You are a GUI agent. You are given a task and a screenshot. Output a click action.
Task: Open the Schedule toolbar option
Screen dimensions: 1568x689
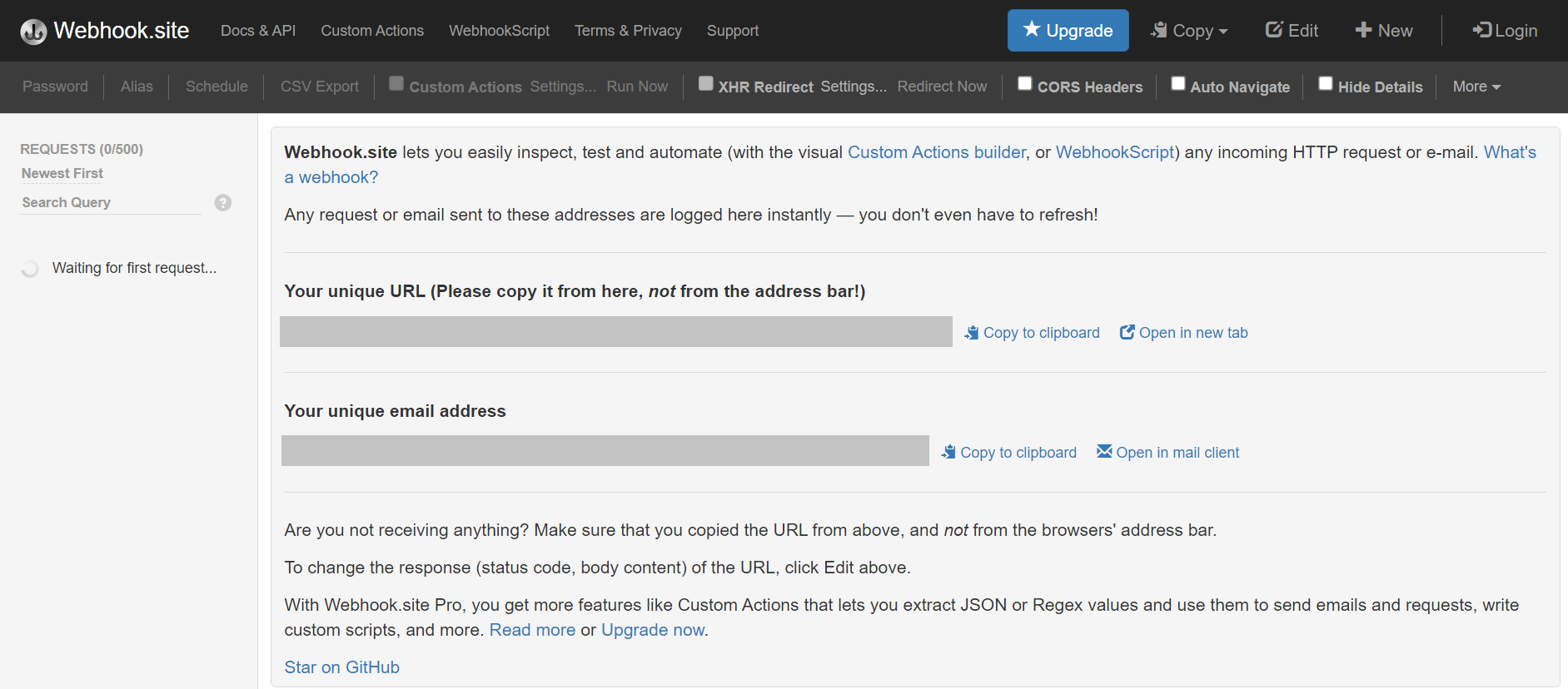point(217,87)
